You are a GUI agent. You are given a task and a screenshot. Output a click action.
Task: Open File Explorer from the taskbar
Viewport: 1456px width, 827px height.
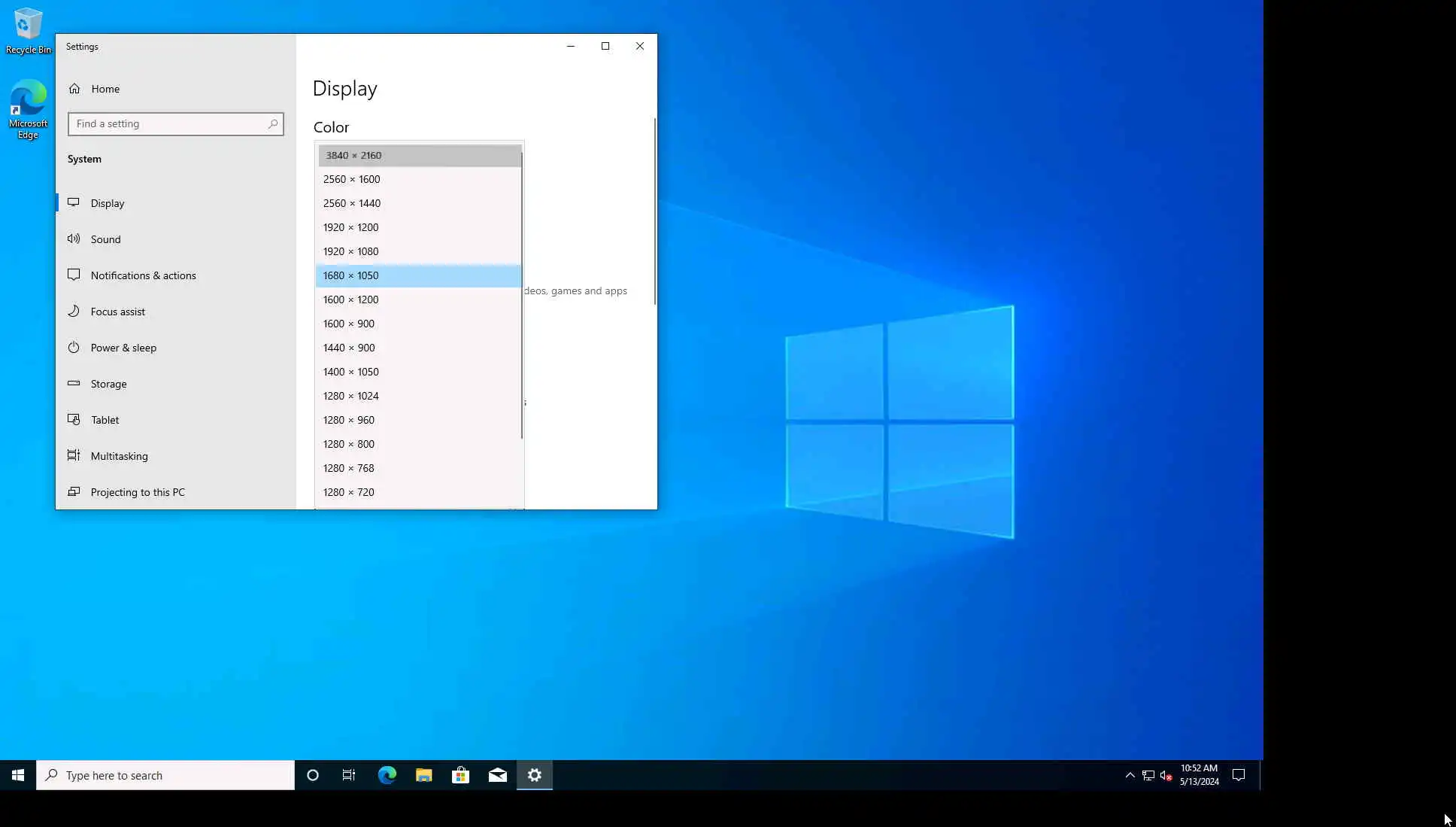pyautogui.click(x=423, y=775)
